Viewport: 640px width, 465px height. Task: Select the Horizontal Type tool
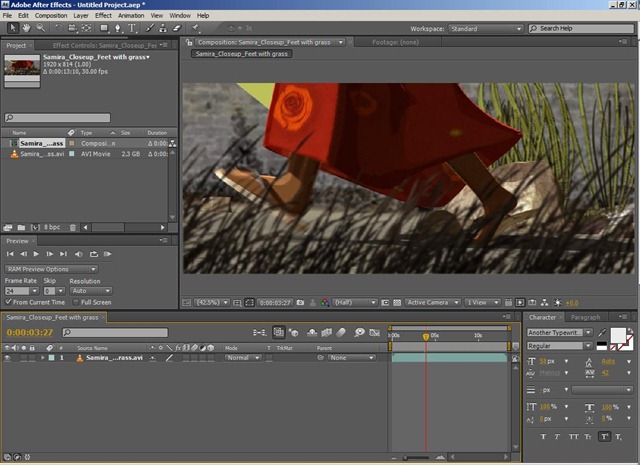(132, 28)
